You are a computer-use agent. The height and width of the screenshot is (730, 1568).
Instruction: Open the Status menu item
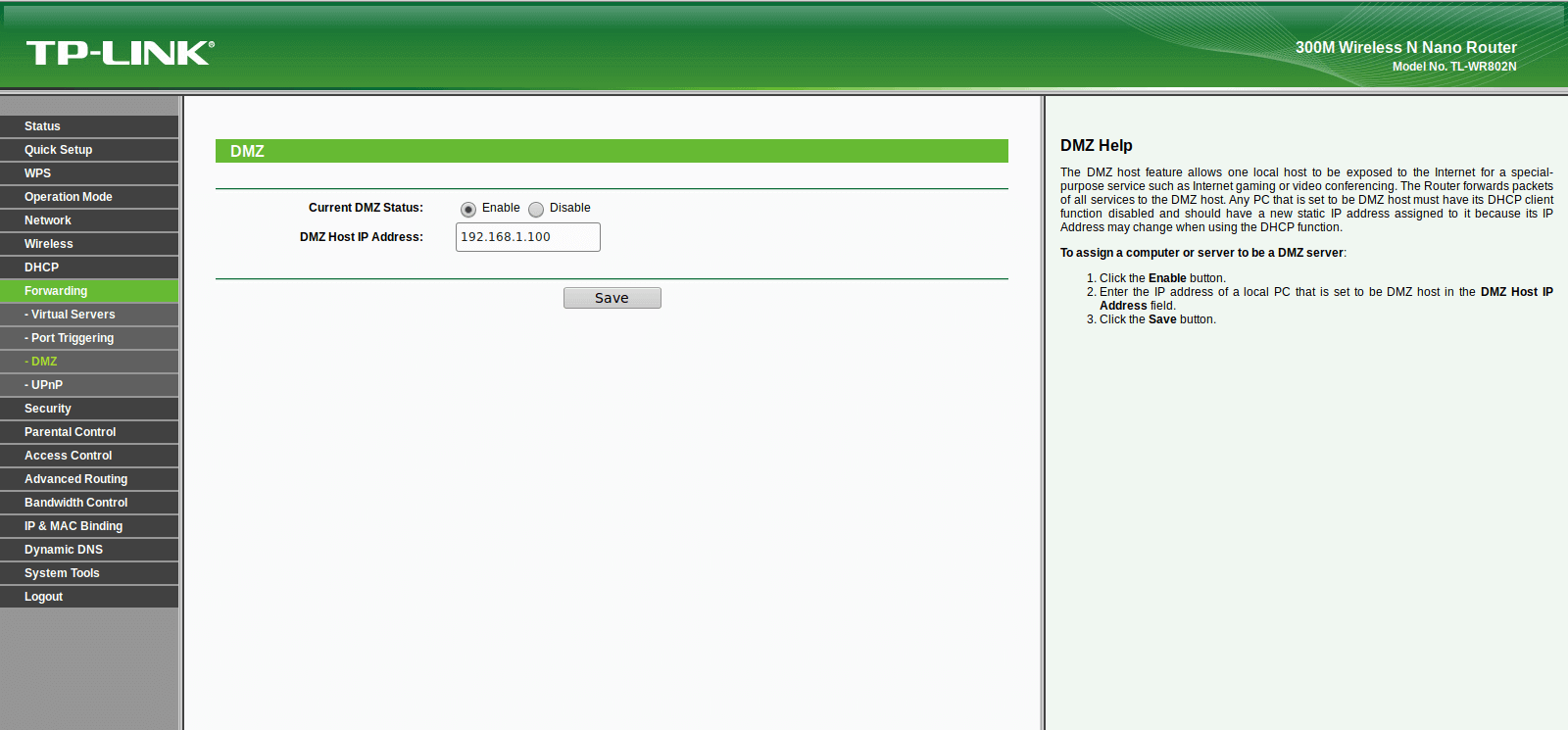(89, 126)
